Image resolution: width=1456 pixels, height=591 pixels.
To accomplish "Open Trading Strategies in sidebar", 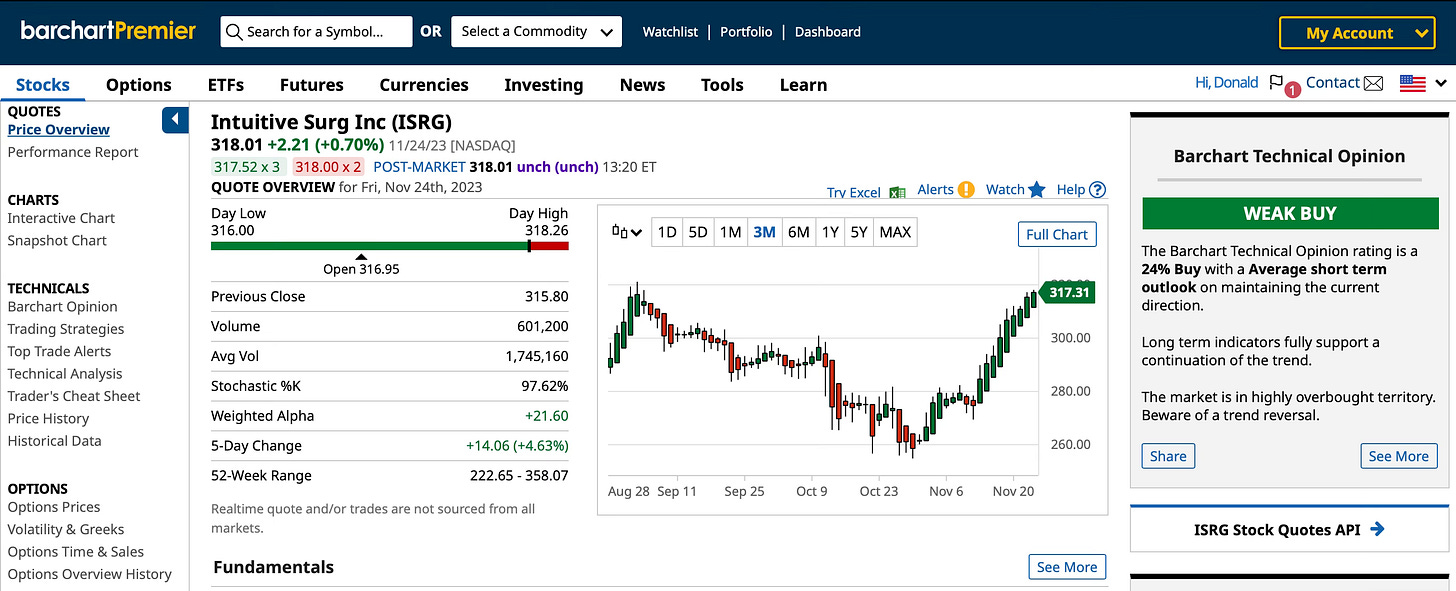I will [66, 329].
